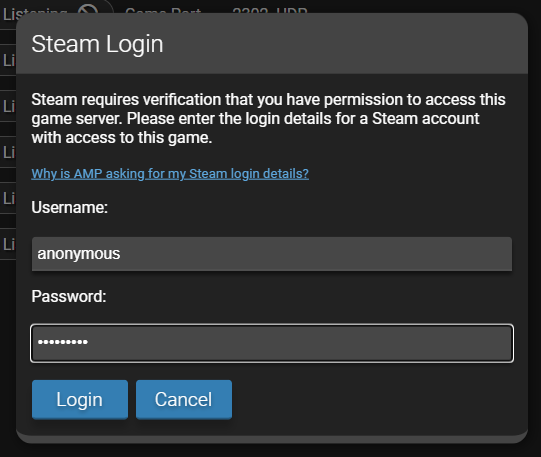Click the 'Username:' label
Image resolution: width=541 pixels, height=457 pixels.
(x=70, y=208)
